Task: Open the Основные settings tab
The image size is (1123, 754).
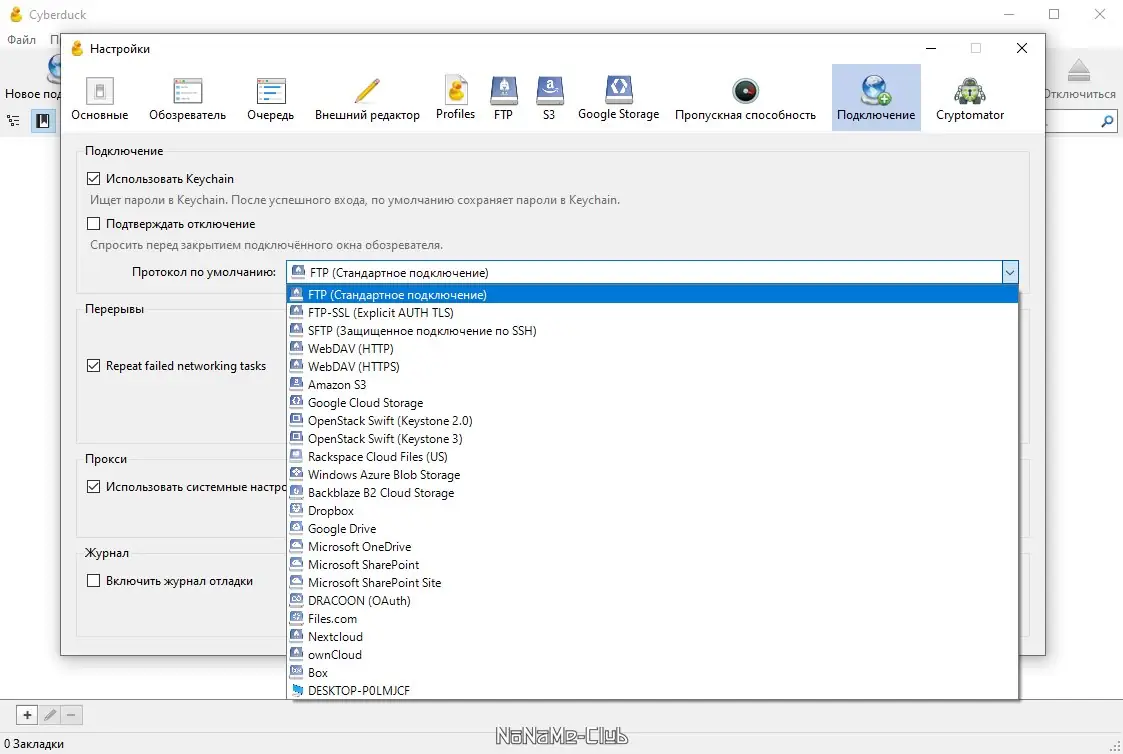Action: [x=100, y=98]
